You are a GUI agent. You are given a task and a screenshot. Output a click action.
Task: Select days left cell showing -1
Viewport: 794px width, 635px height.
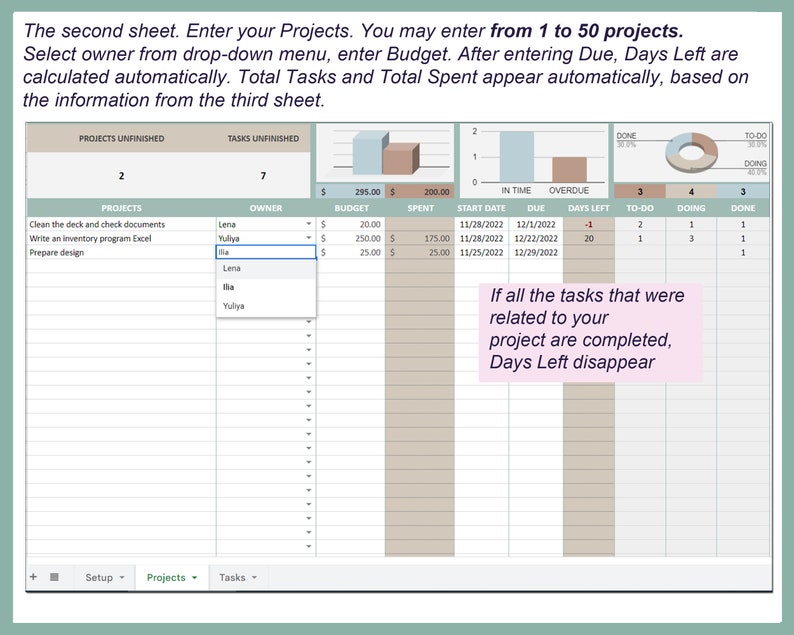589,224
